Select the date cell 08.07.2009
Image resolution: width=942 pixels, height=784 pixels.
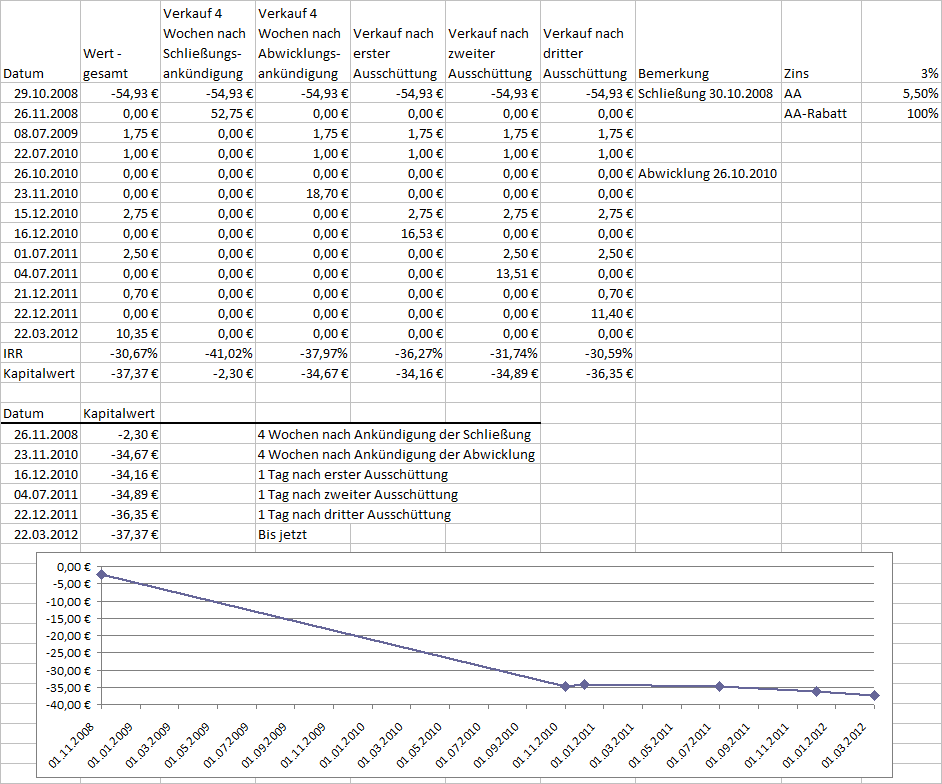click(40, 133)
